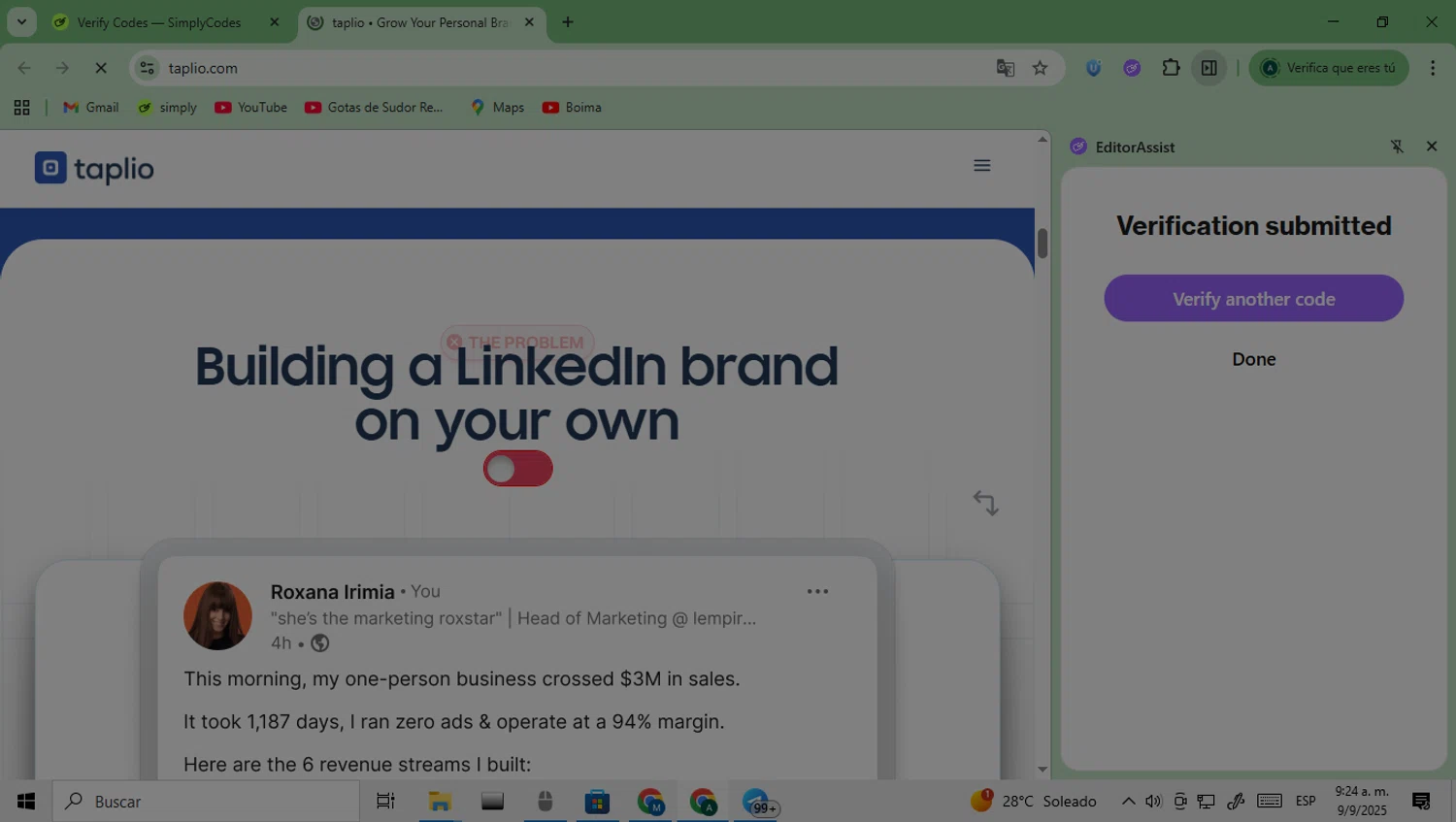Screen dimensions: 1456x822
Task: Open Windows Start menu
Action: tap(26, 801)
